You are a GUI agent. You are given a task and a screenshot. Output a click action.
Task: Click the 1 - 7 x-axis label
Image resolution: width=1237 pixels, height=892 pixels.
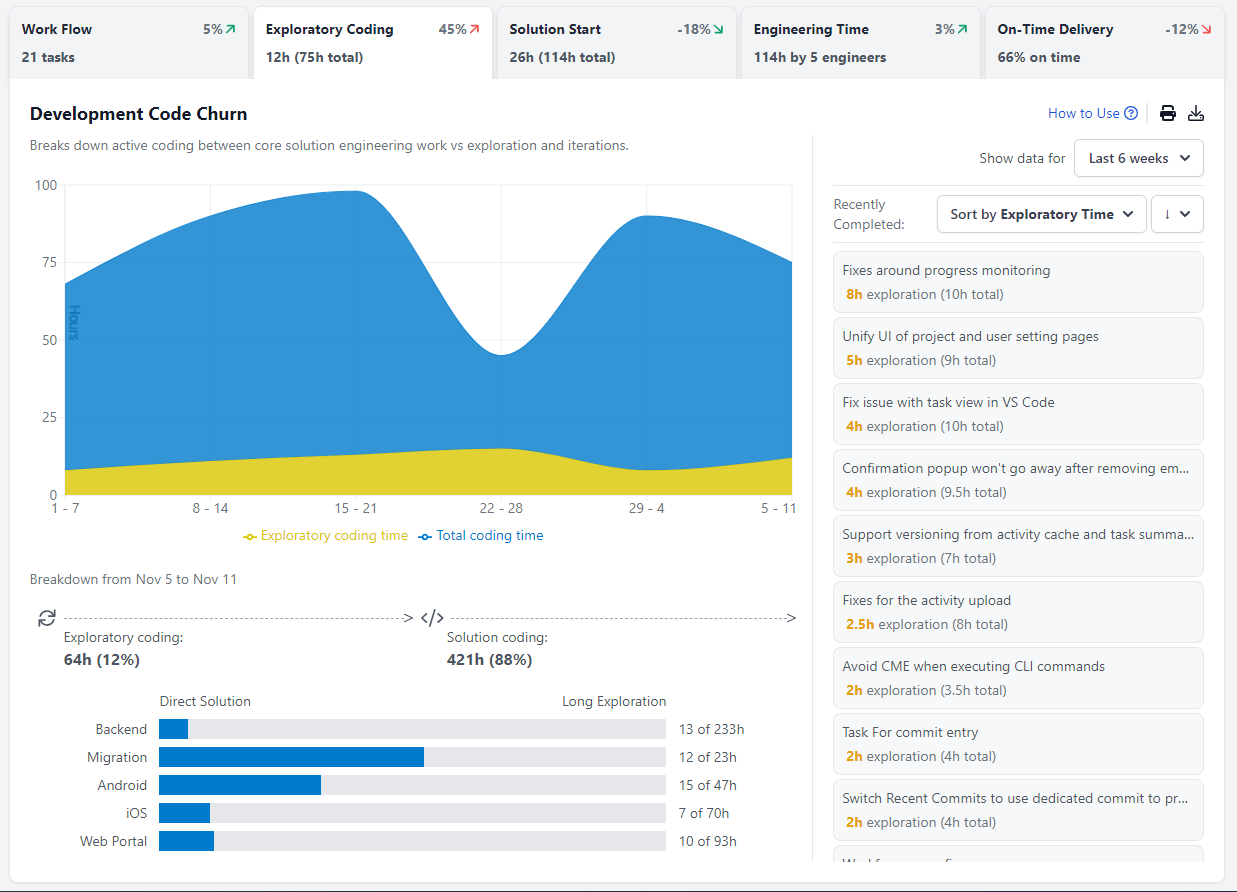(x=65, y=508)
